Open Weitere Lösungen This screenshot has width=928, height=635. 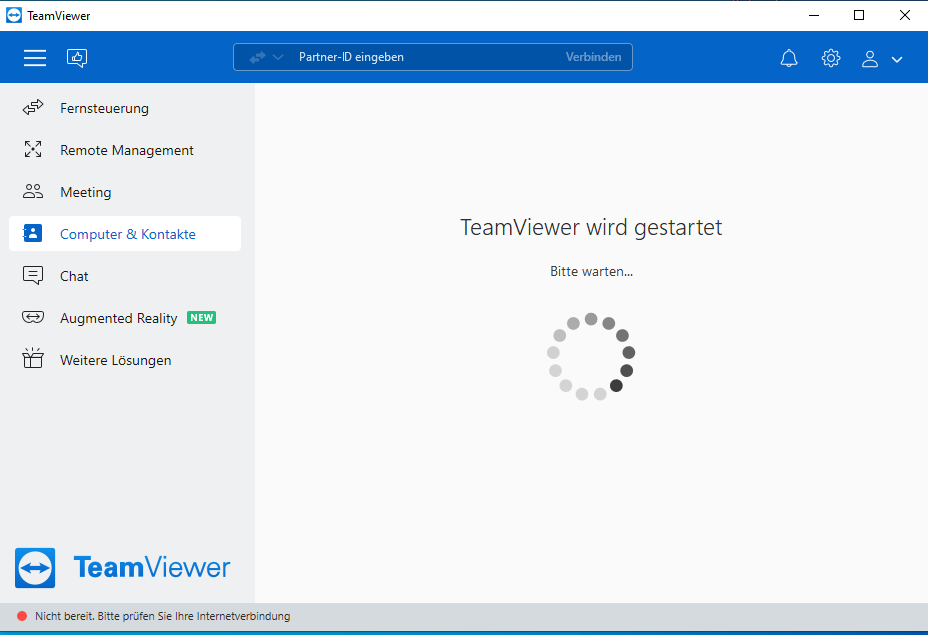[x=125, y=360]
